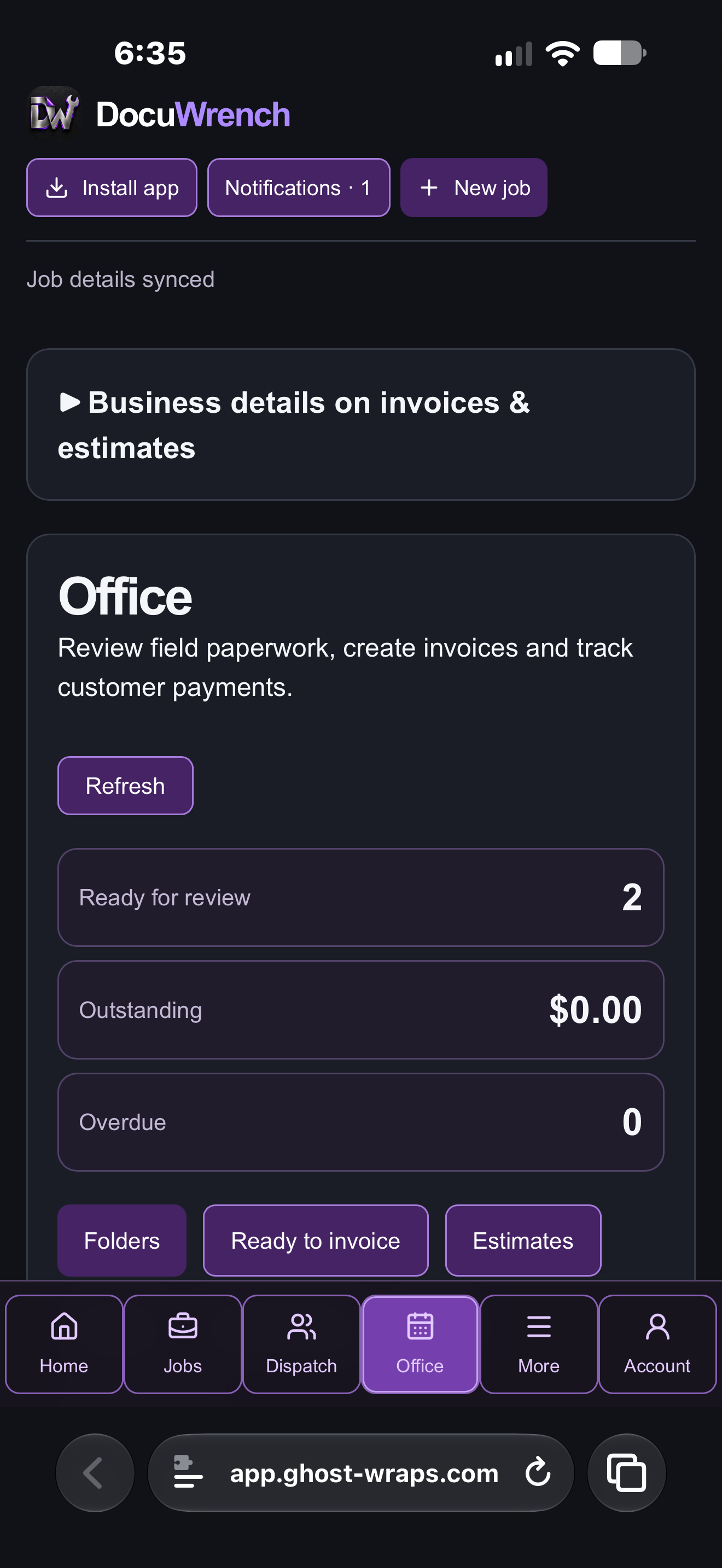The image size is (722, 1568).
Task: Open the Ready for review card
Action: tap(361, 897)
